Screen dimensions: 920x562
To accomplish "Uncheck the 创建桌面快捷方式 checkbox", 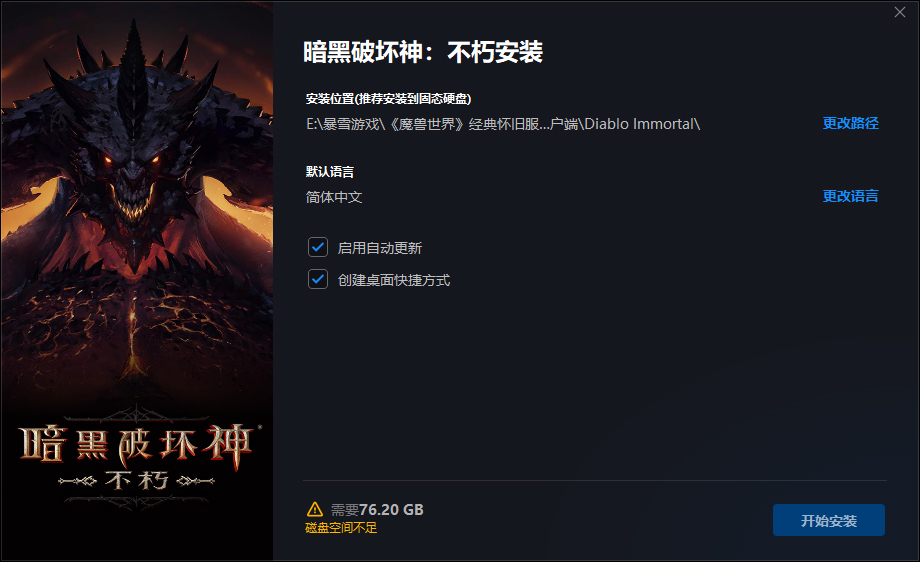I will (x=318, y=279).
